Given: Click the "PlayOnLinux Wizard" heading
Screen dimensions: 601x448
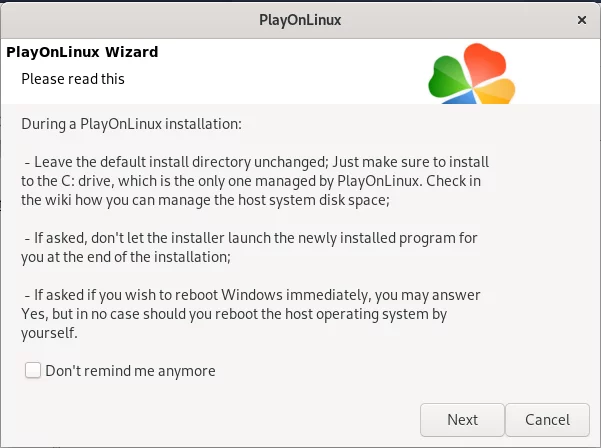Looking at the screenshot, I should 82,52.
